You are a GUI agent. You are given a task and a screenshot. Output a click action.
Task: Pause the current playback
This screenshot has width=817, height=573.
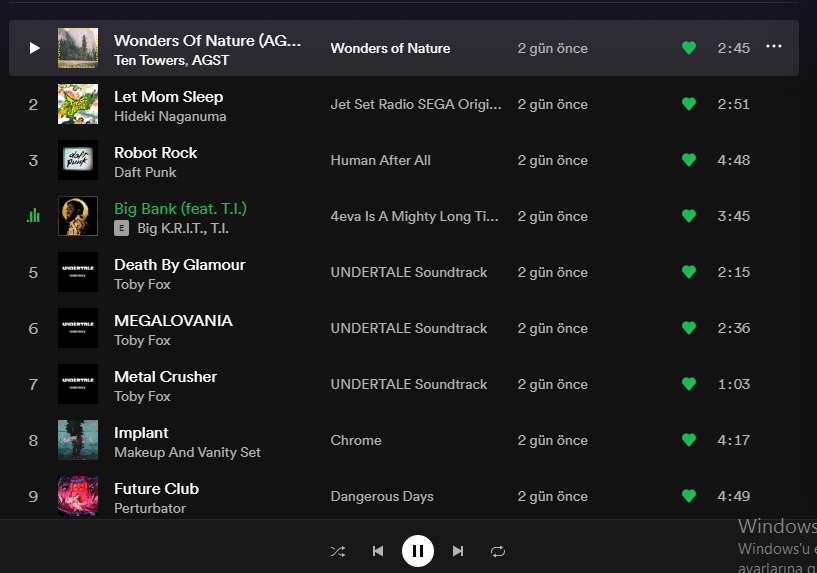coord(417,551)
